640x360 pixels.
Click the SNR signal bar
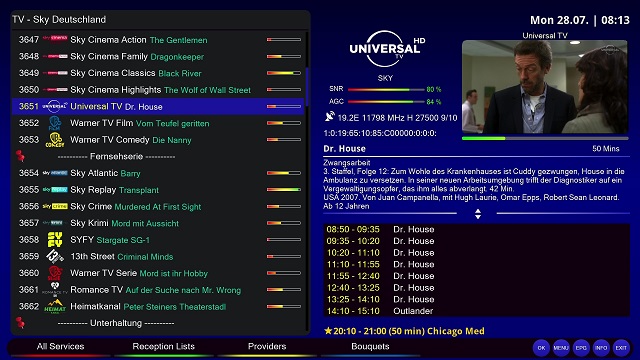click(x=386, y=89)
